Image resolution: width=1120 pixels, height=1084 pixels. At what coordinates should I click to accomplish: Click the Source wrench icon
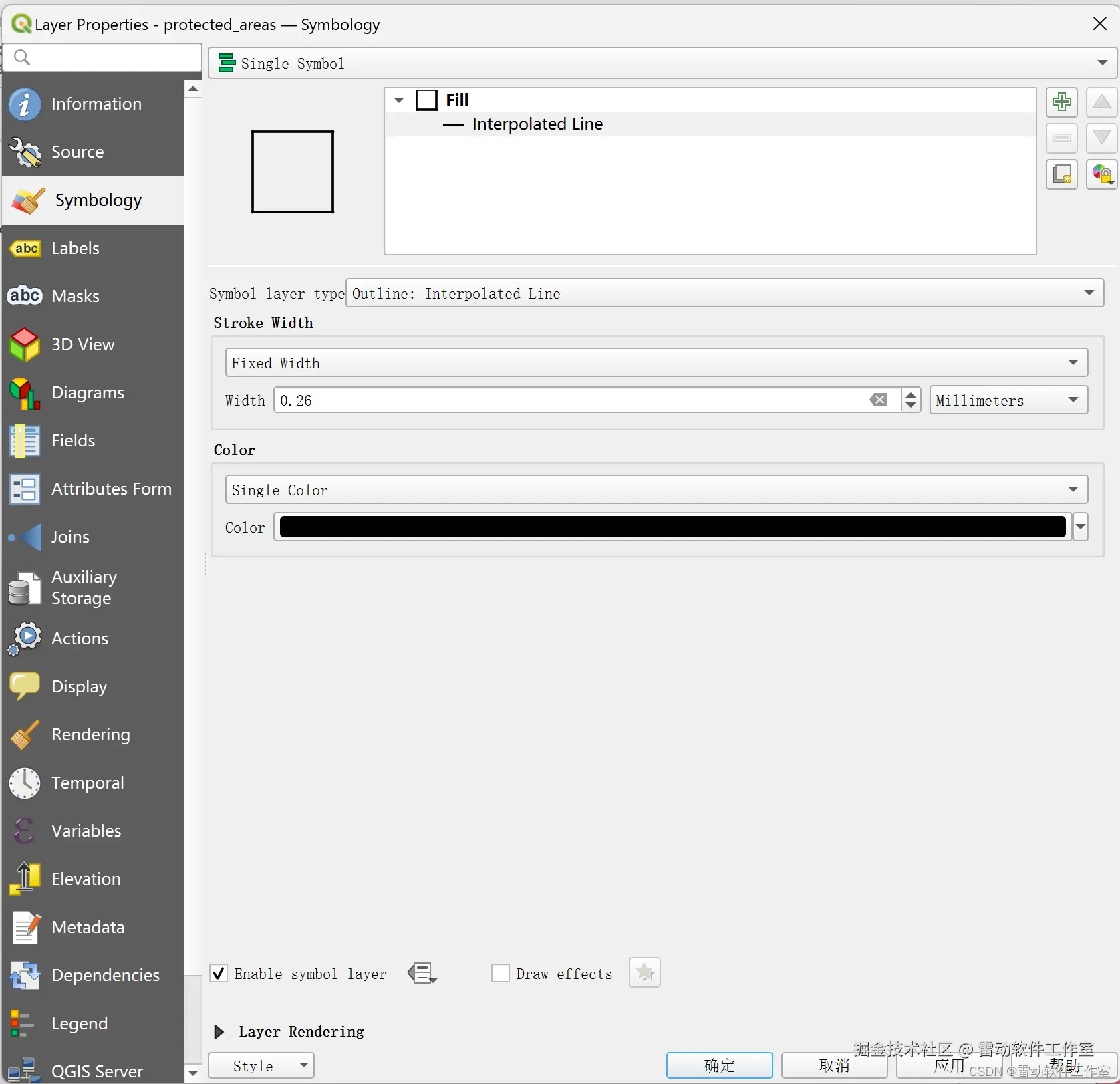25,152
